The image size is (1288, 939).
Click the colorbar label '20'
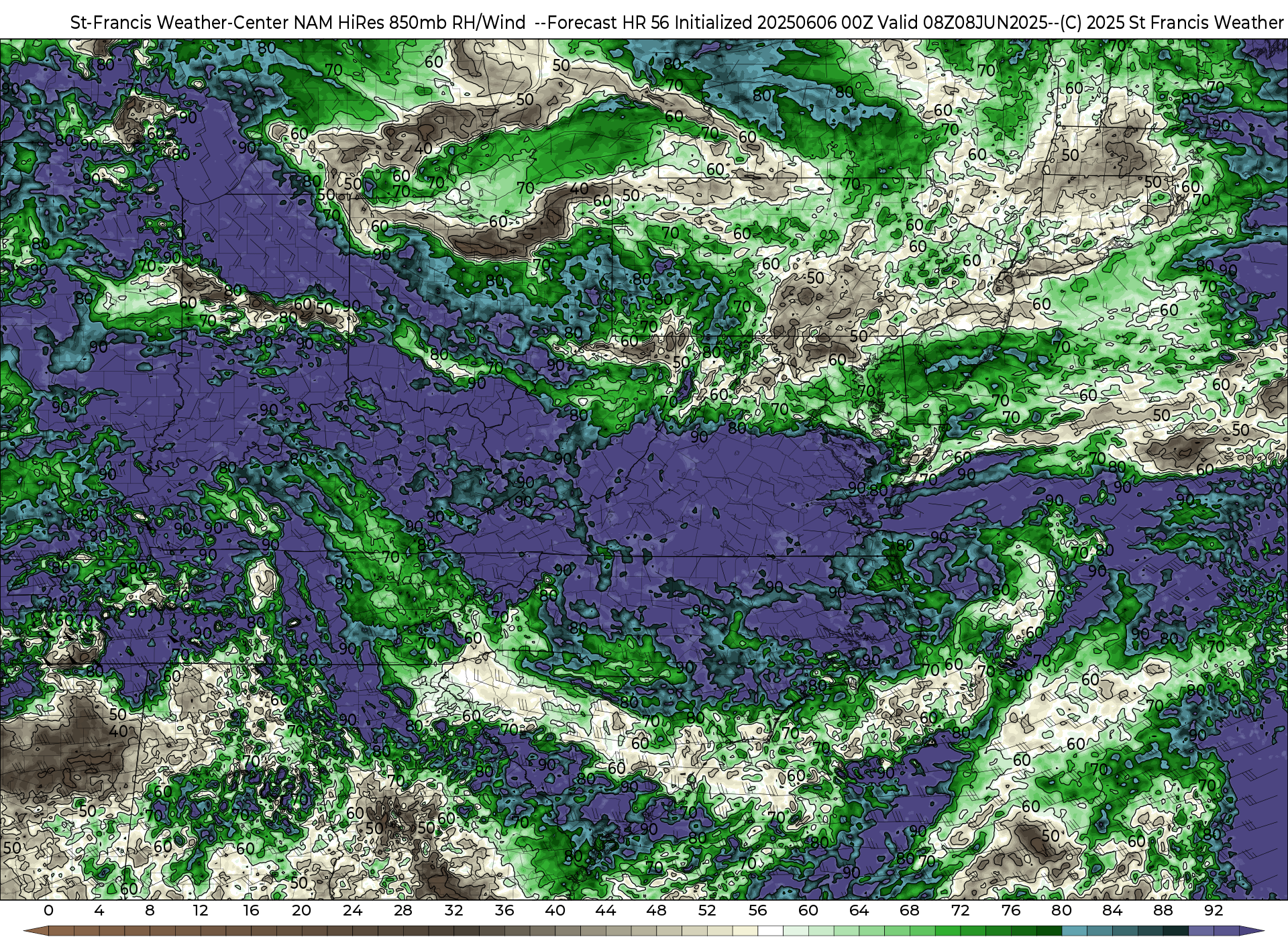click(302, 910)
